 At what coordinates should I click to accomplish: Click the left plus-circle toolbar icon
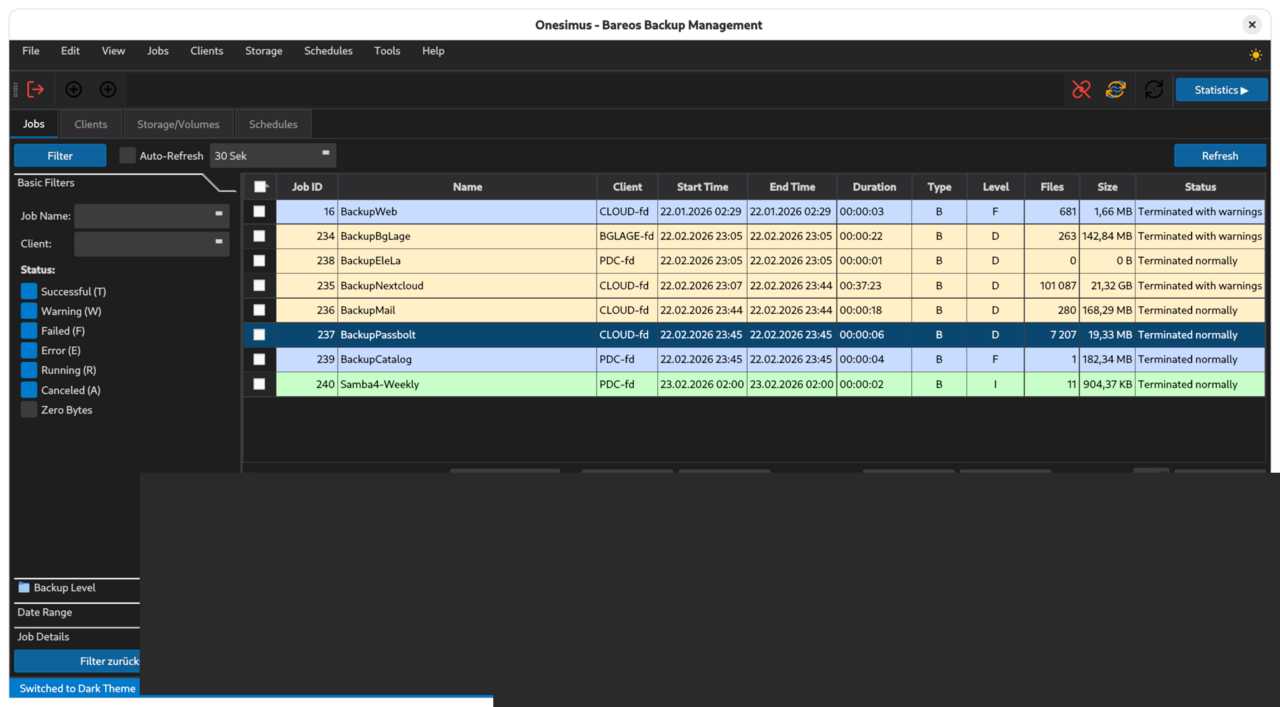click(x=73, y=90)
